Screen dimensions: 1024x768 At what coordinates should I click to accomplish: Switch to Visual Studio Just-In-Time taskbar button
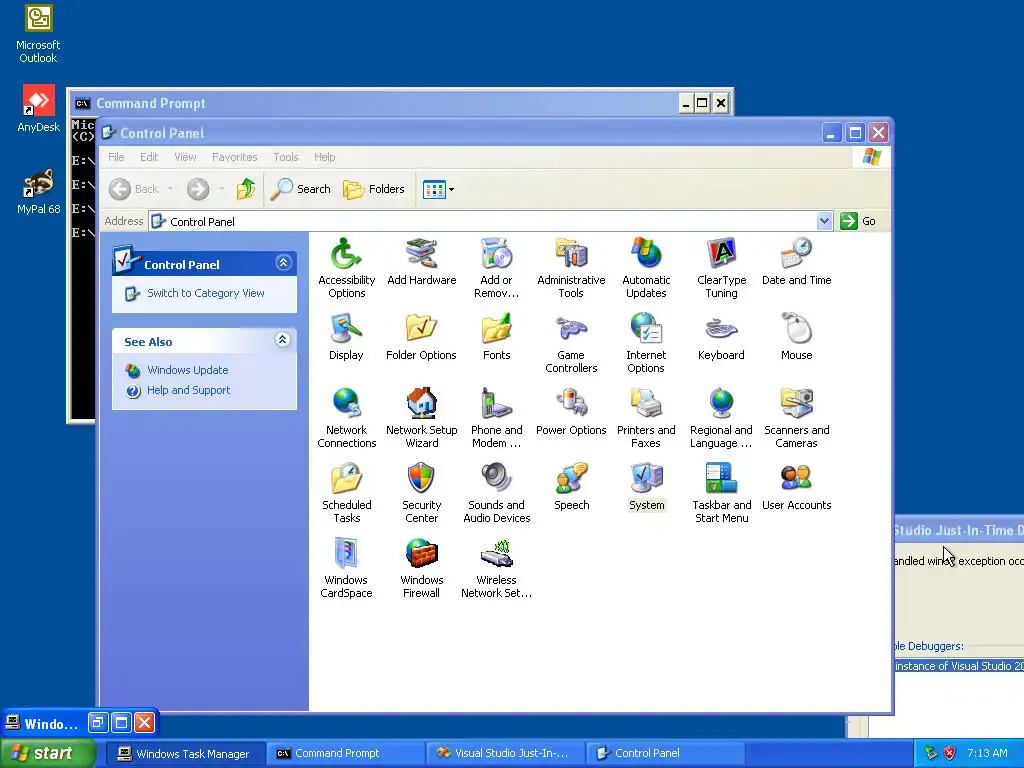coord(506,754)
